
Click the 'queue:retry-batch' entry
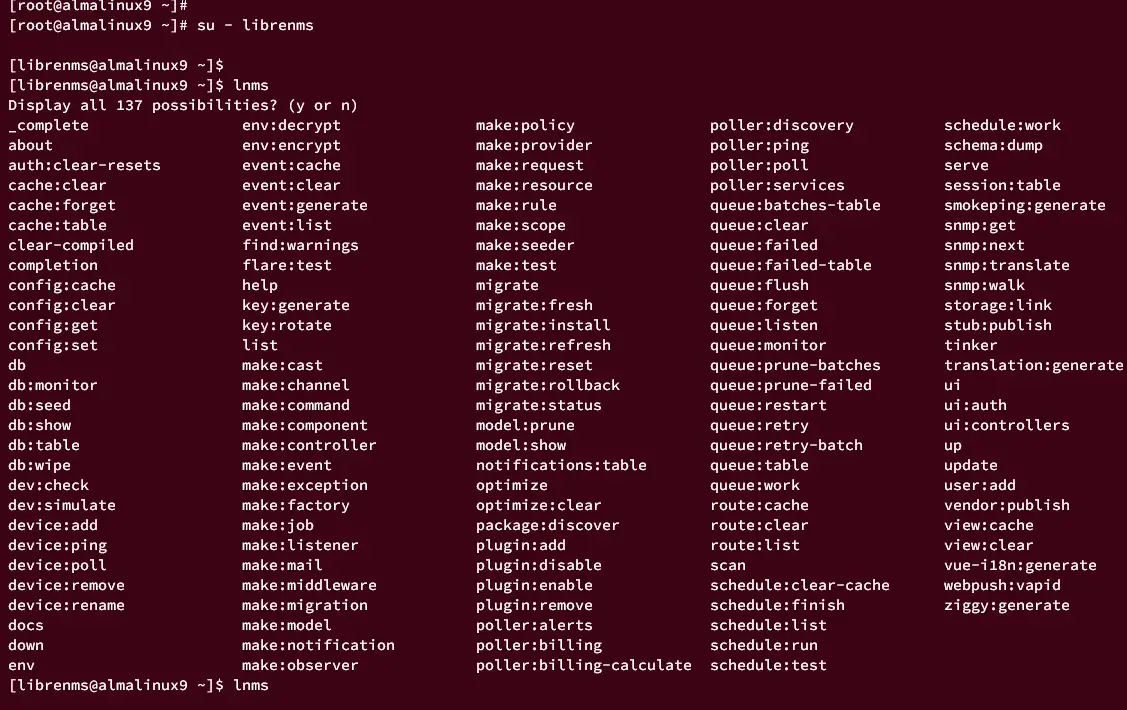click(786, 446)
